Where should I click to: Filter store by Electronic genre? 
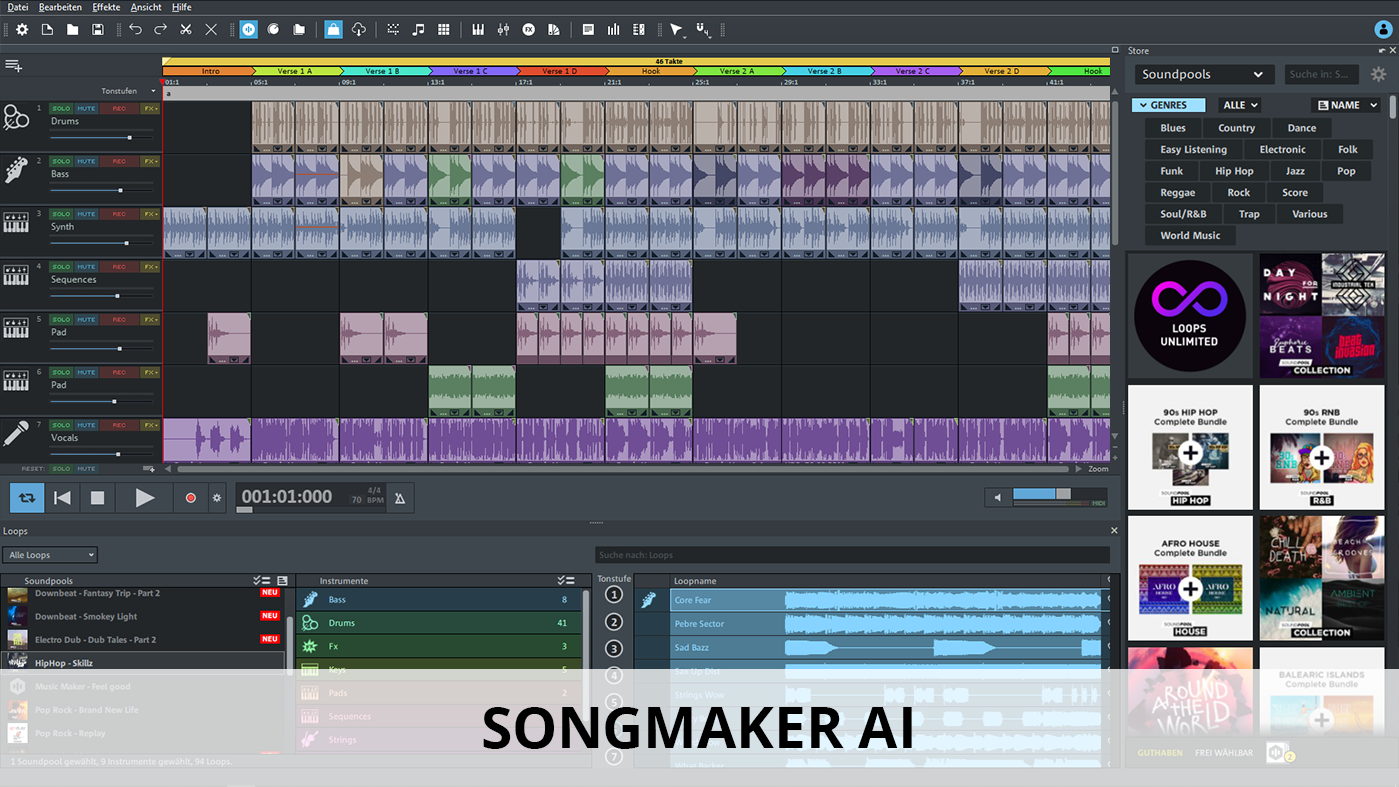[1282, 150]
